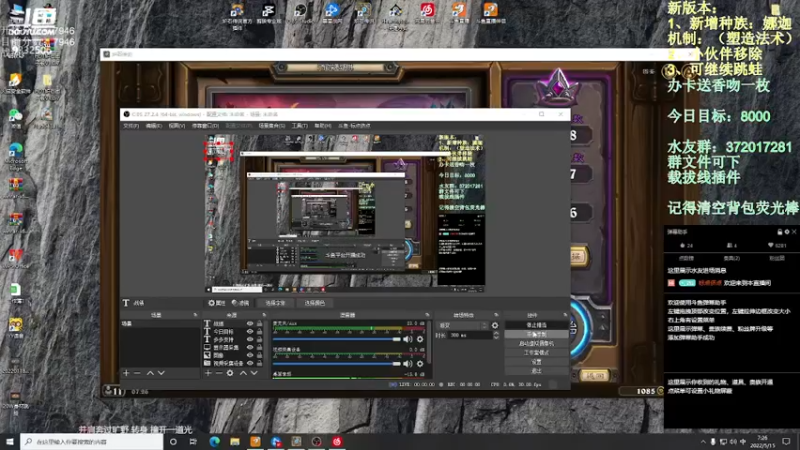Undock the 控件 panel via header icon

pyautogui.click(x=565, y=315)
